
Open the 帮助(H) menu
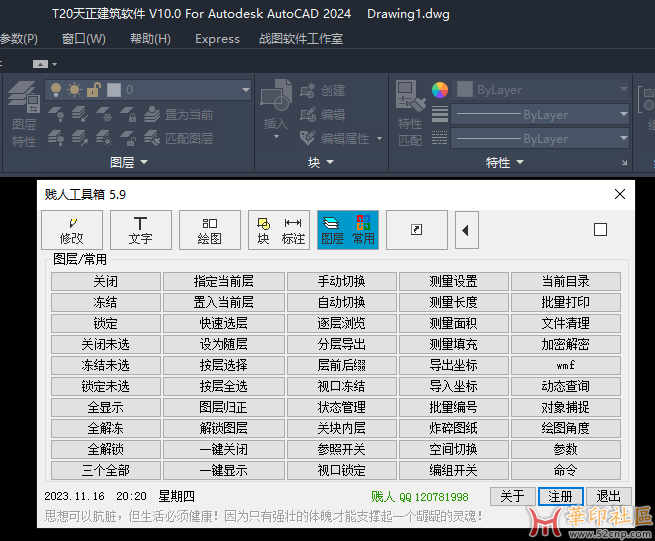click(150, 39)
